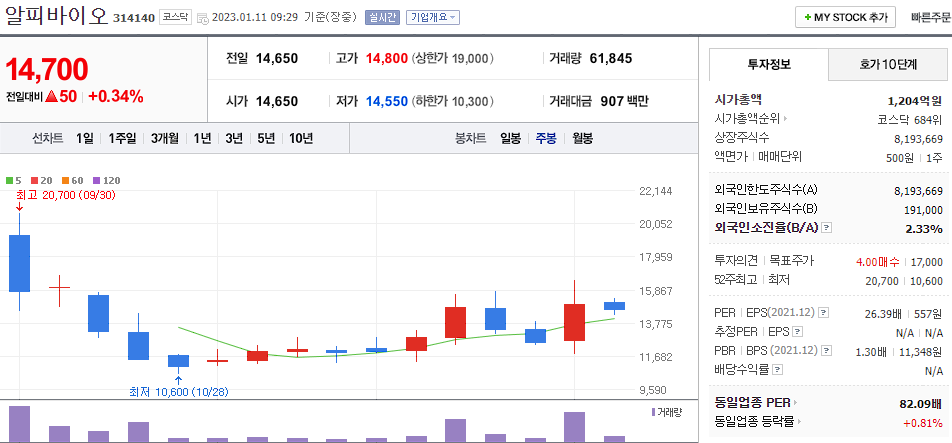Click the 코스닥 684위 ranking text
Screen dimensions: 952x443
click(x=910, y=120)
